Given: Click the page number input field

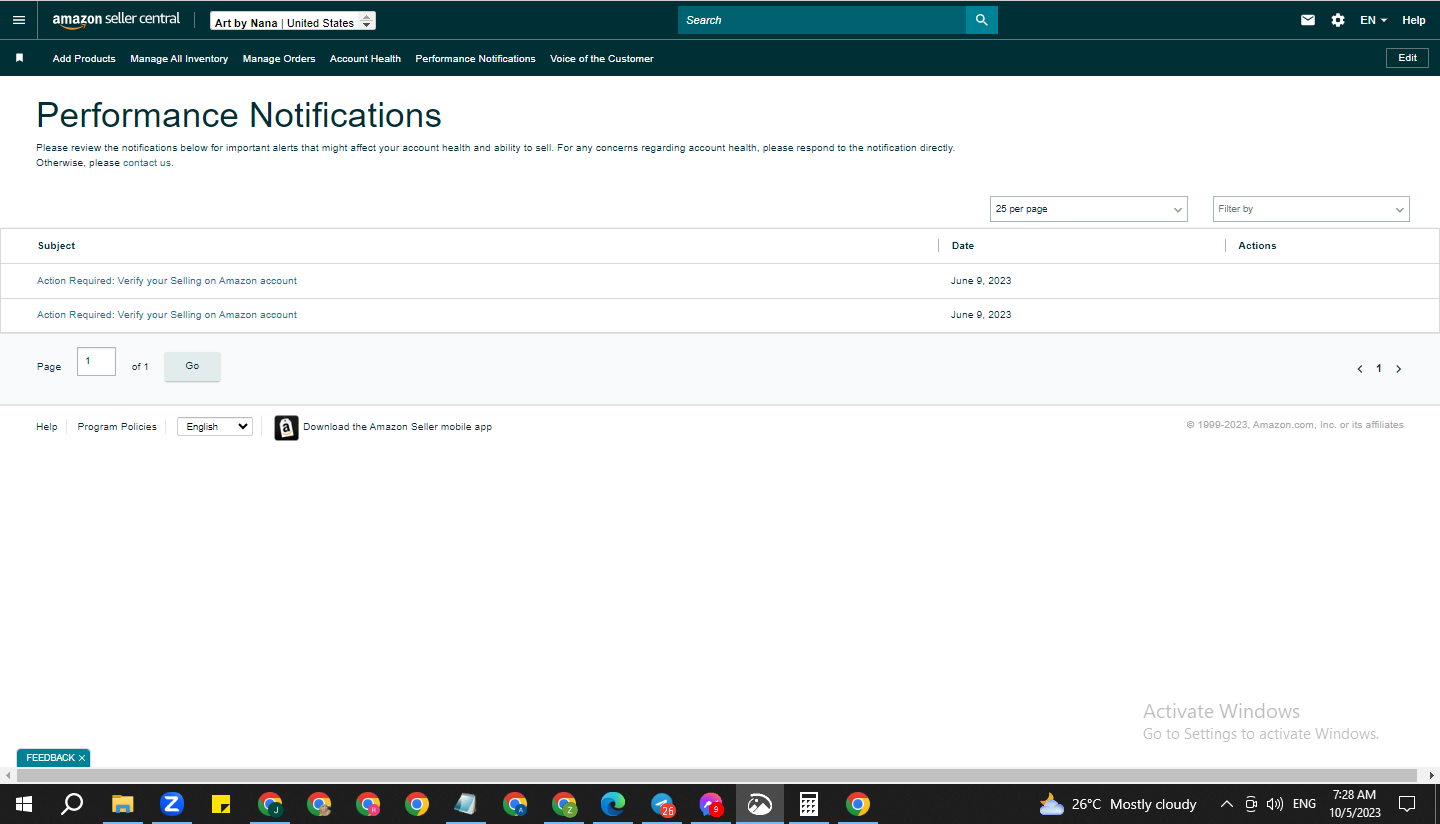Looking at the screenshot, I should (x=96, y=362).
